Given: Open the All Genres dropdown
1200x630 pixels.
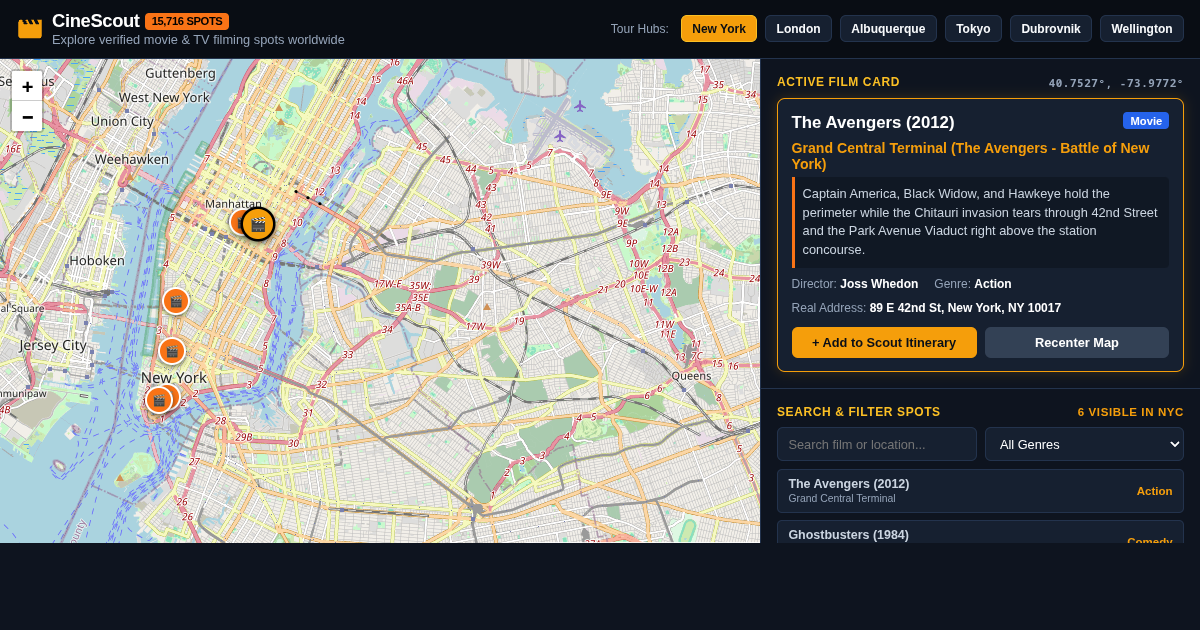Looking at the screenshot, I should (1084, 444).
